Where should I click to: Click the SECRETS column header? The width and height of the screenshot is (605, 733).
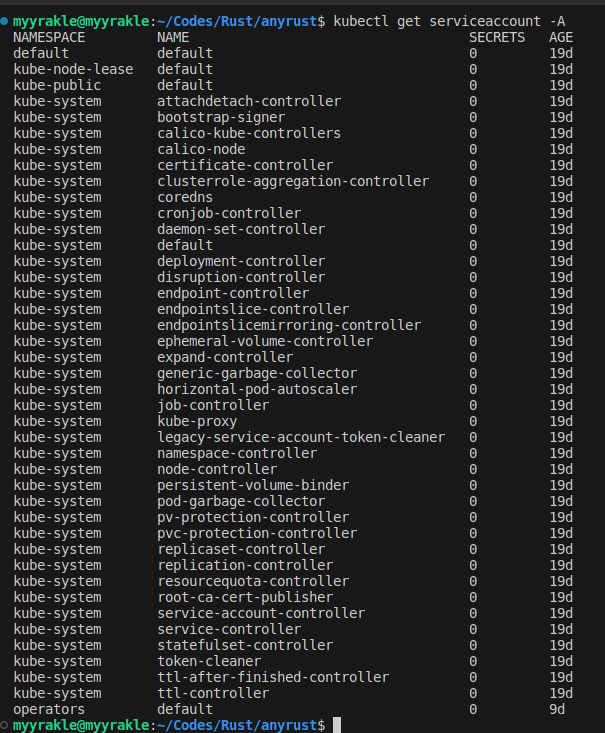(497, 37)
